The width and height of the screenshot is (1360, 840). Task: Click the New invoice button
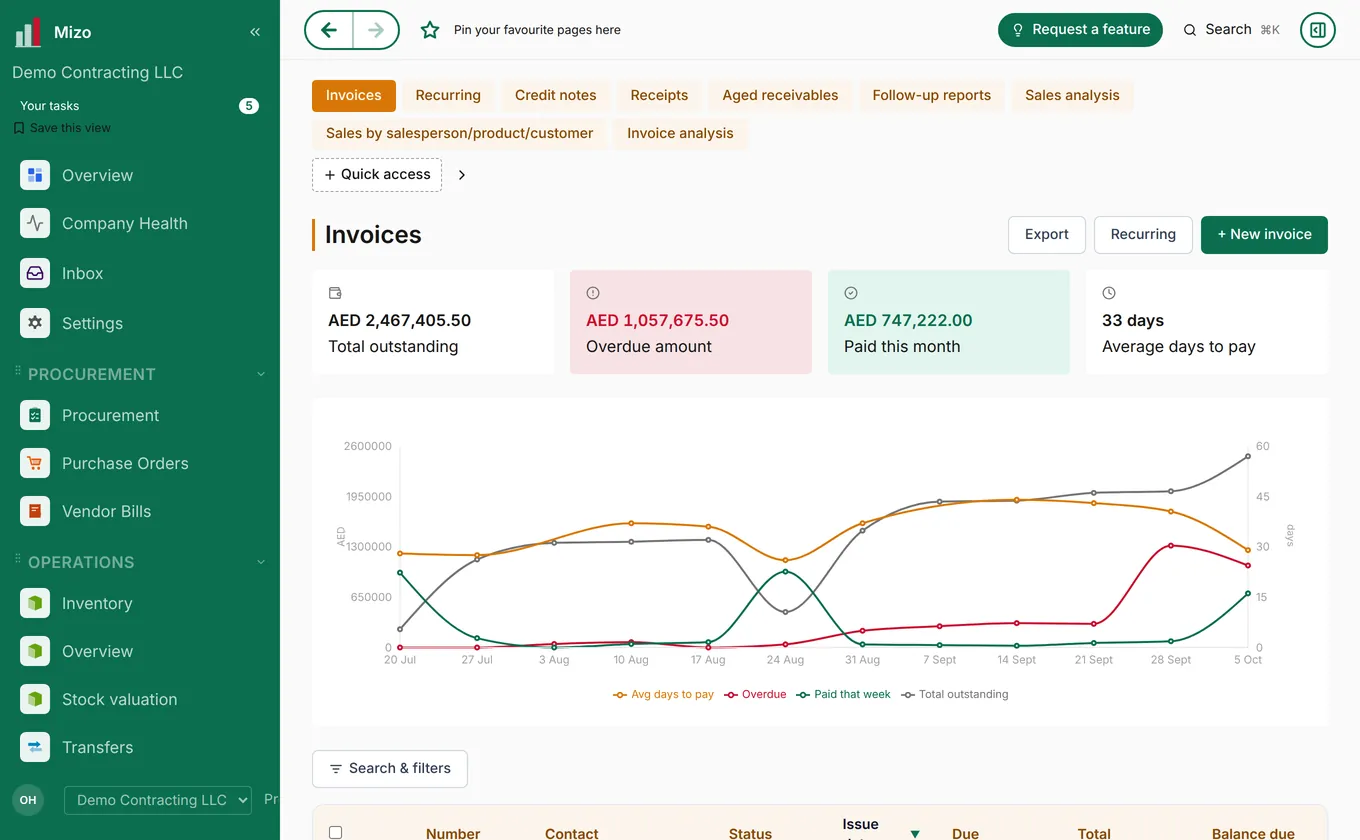[x=1264, y=235]
